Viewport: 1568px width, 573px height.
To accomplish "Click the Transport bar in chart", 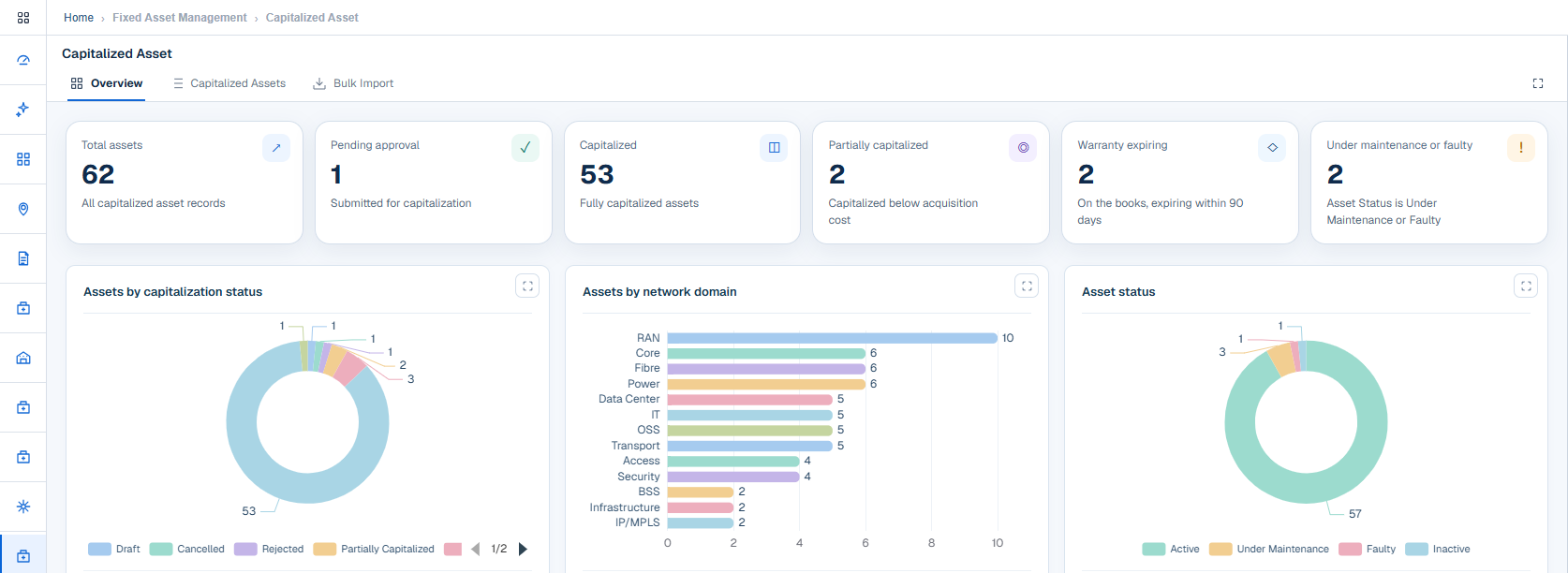I will tap(749, 446).
